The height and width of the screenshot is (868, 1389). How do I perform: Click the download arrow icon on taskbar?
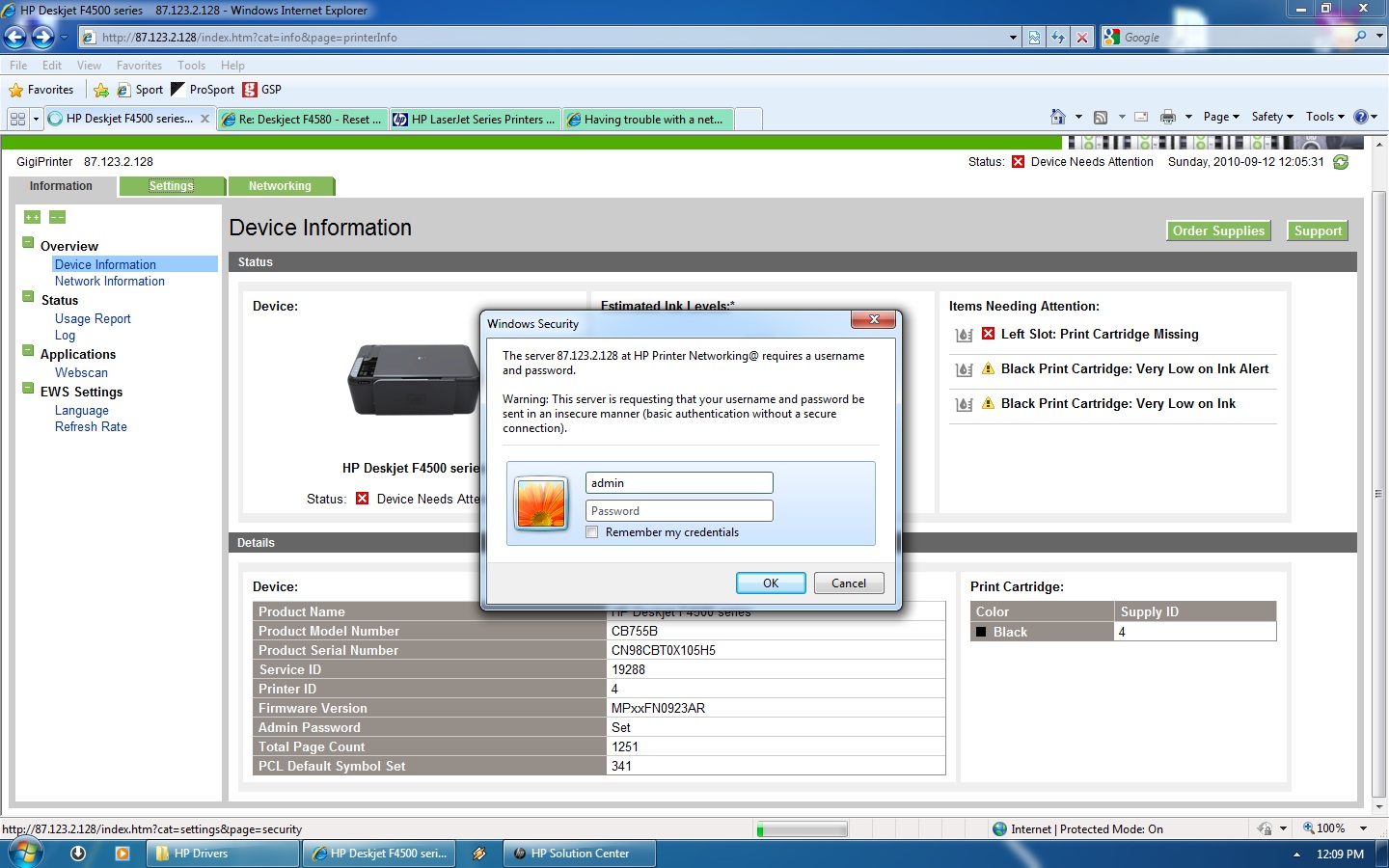point(78,854)
